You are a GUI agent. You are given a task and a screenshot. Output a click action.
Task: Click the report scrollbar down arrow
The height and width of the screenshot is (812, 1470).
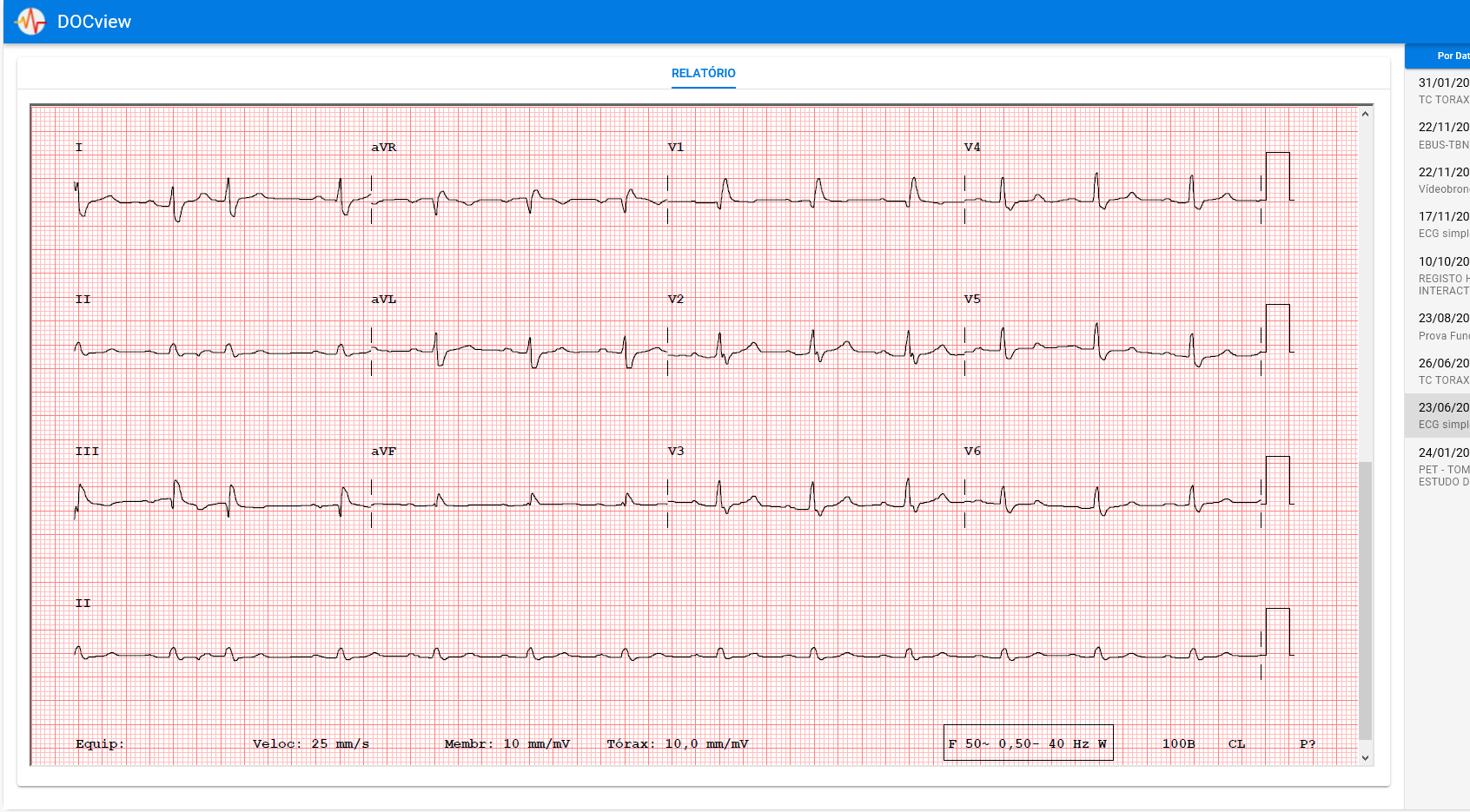(1365, 758)
